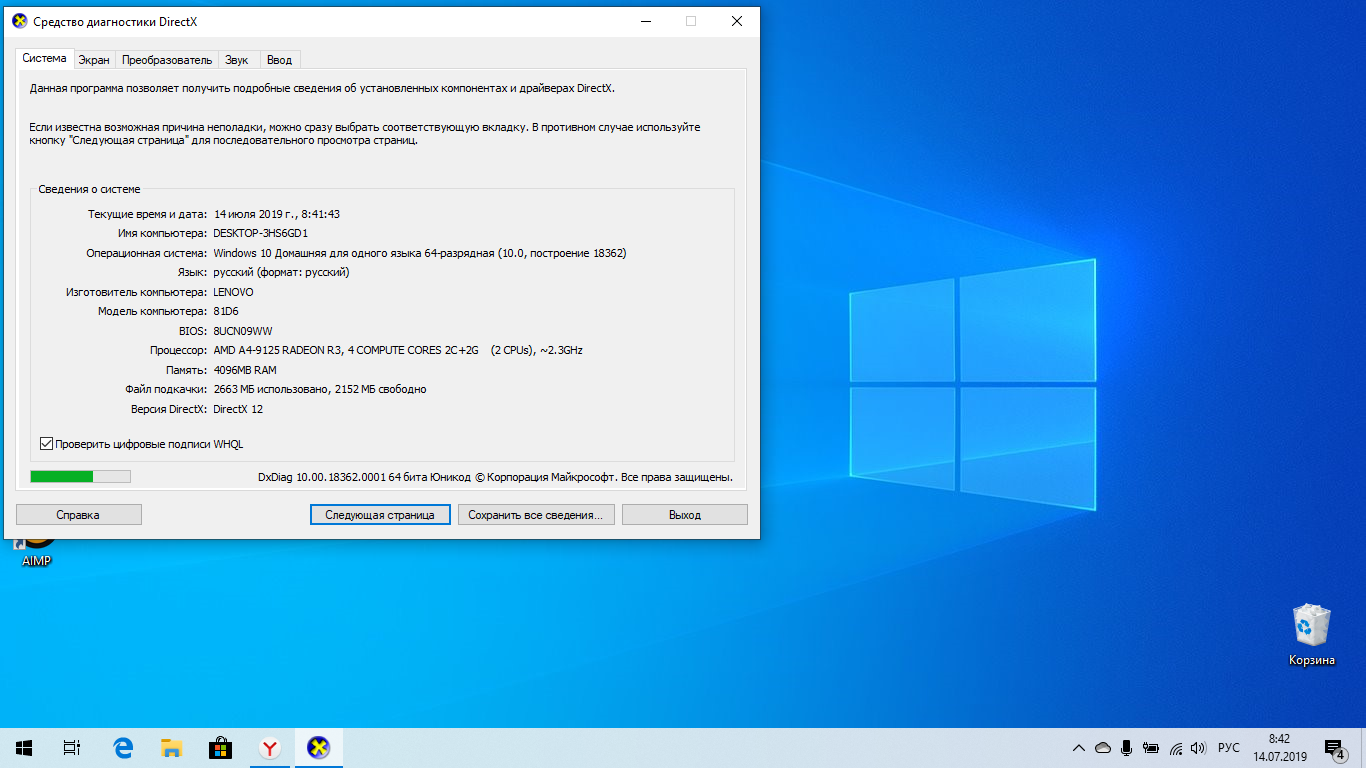Open the Wi-Fi network tray icon
Viewport: 1366px width, 768px height.
1176,748
